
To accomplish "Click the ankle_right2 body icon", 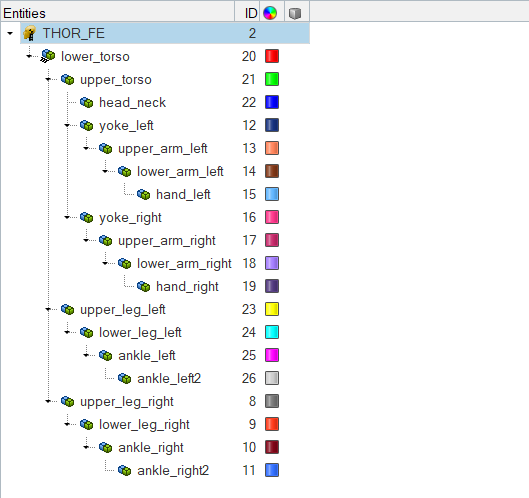I will 125,470.
